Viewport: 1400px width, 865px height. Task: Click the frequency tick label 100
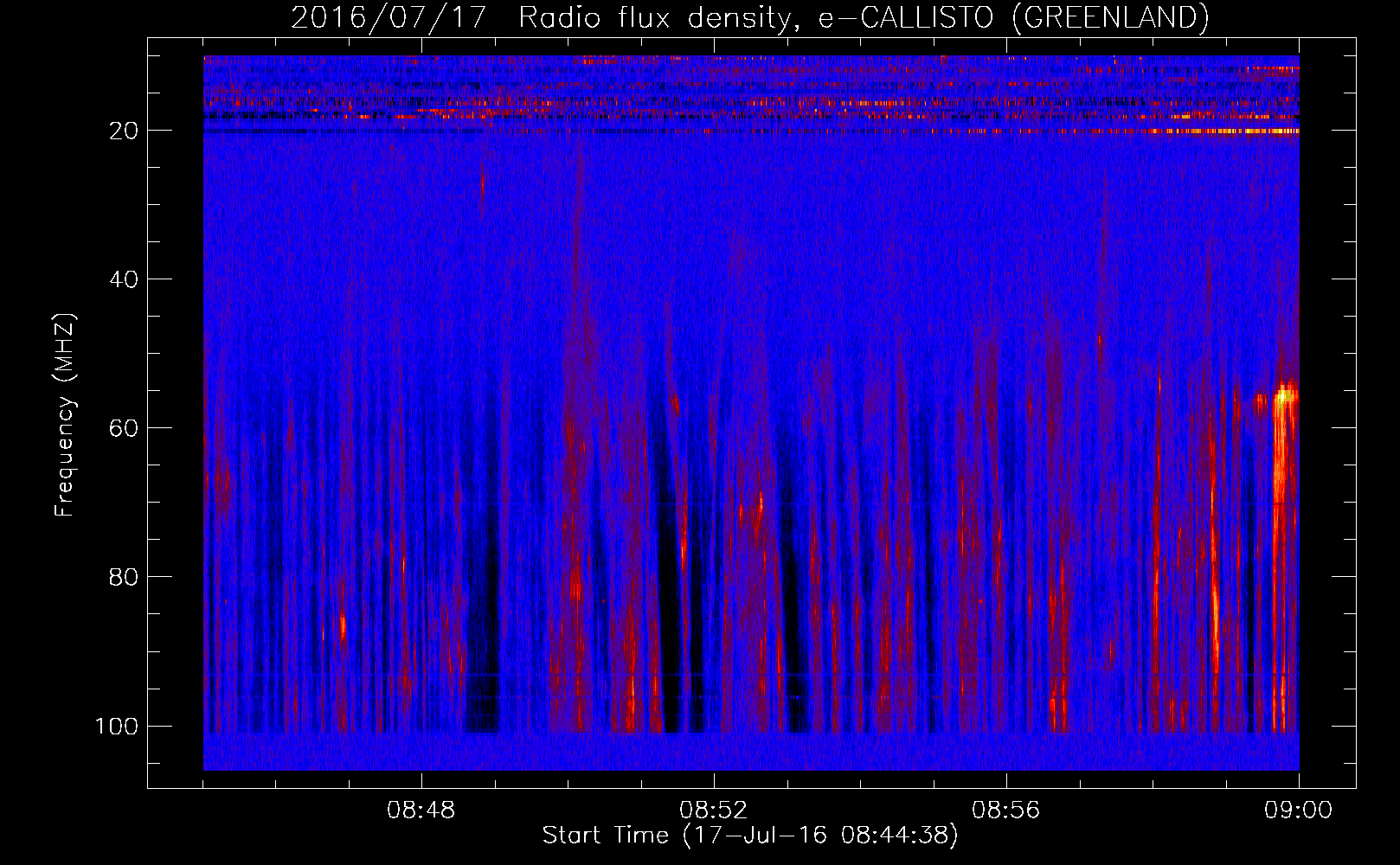(117, 726)
